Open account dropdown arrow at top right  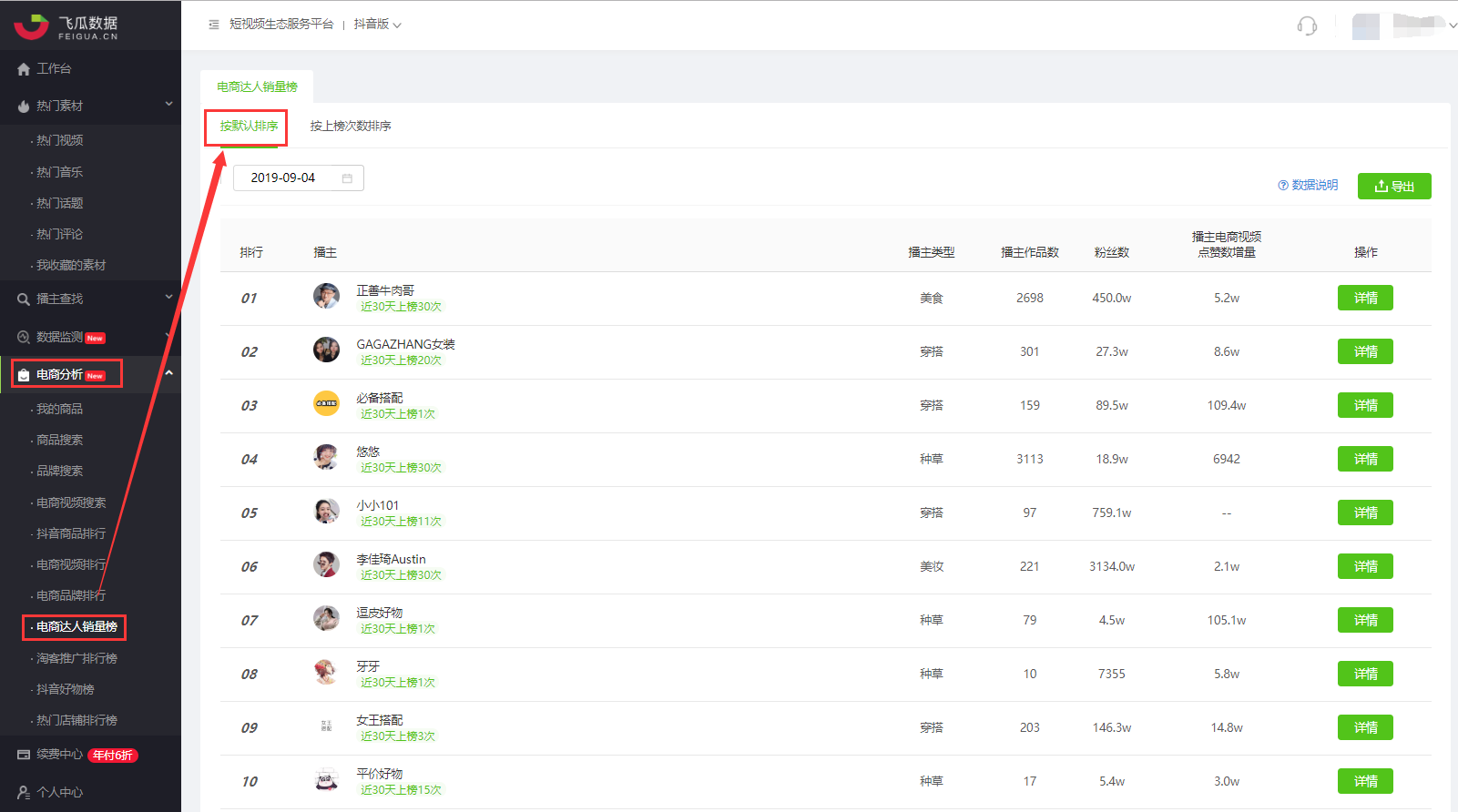tap(1453, 26)
